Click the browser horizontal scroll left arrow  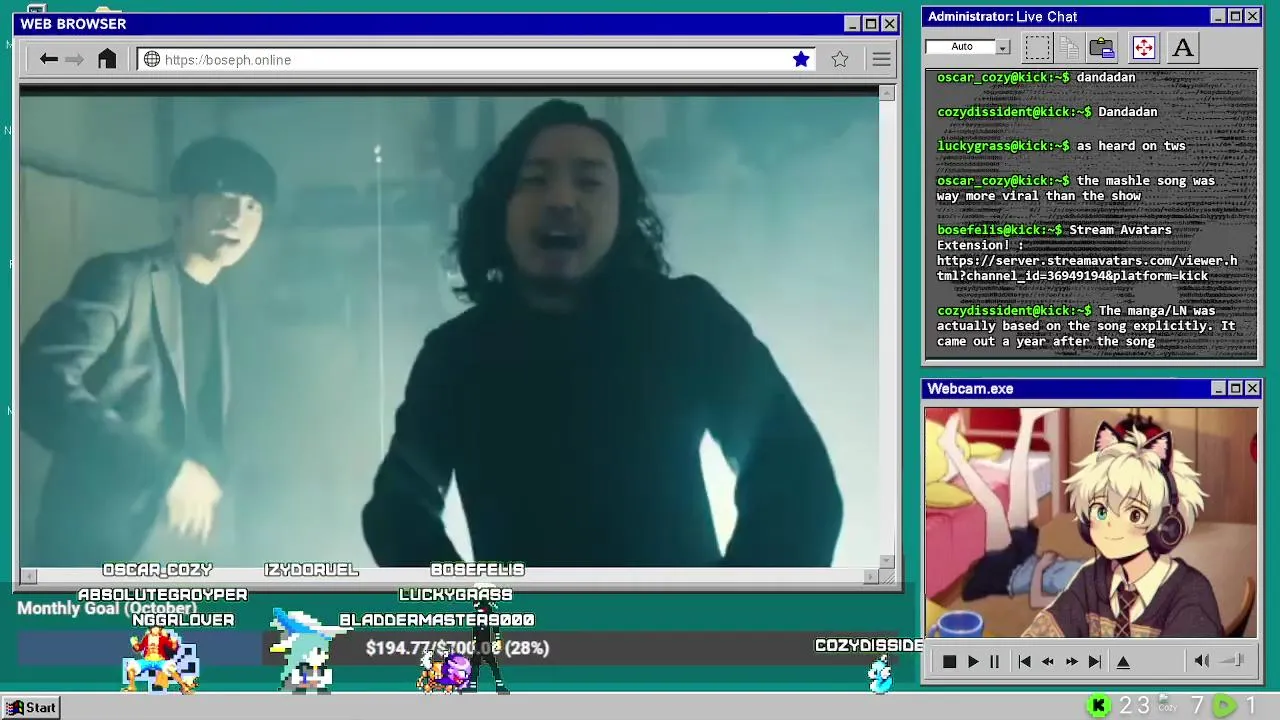pos(28,576)
